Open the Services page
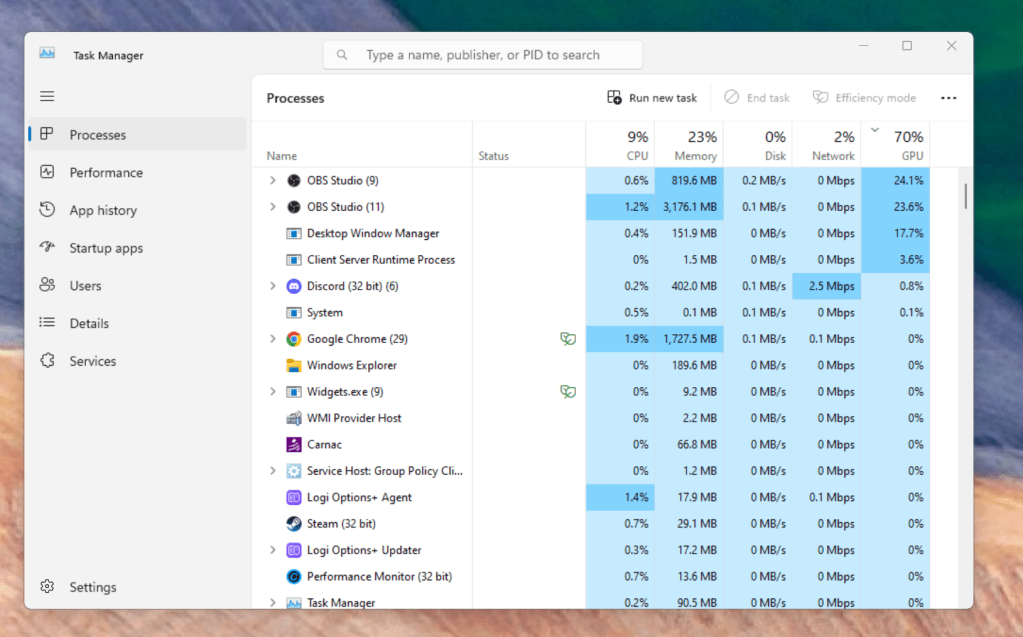 click(138, 361)
